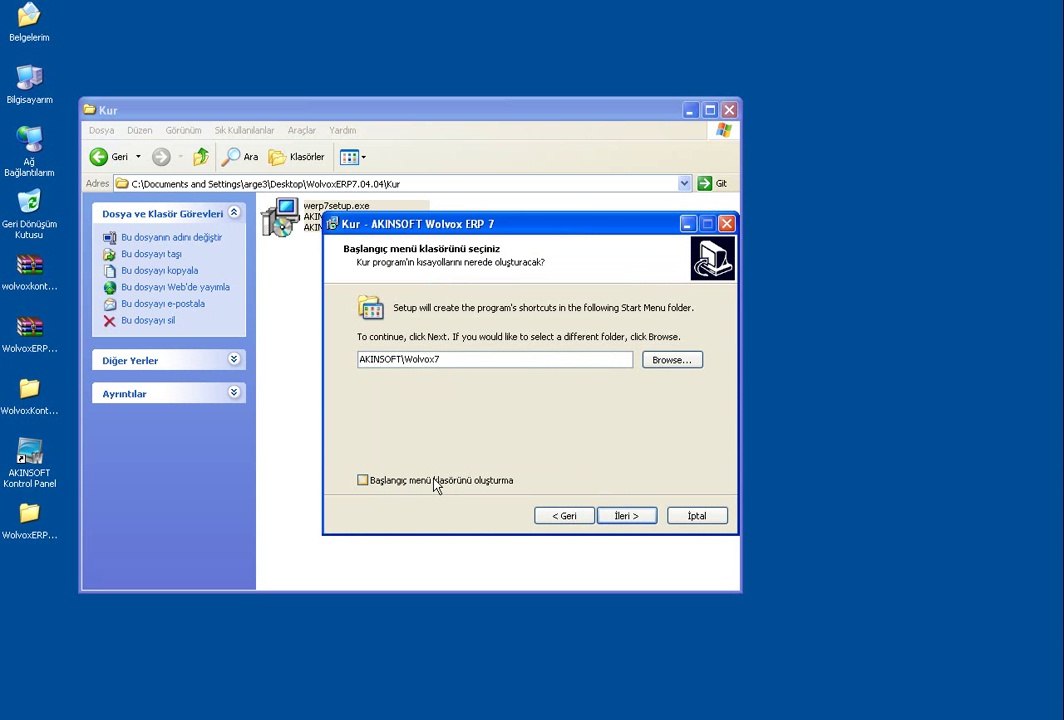Close the Kur - AKINSOFT Wolvox ERP 7 dialog
The height and width of the screenshot is (720, 1064).
click(726, 223)
